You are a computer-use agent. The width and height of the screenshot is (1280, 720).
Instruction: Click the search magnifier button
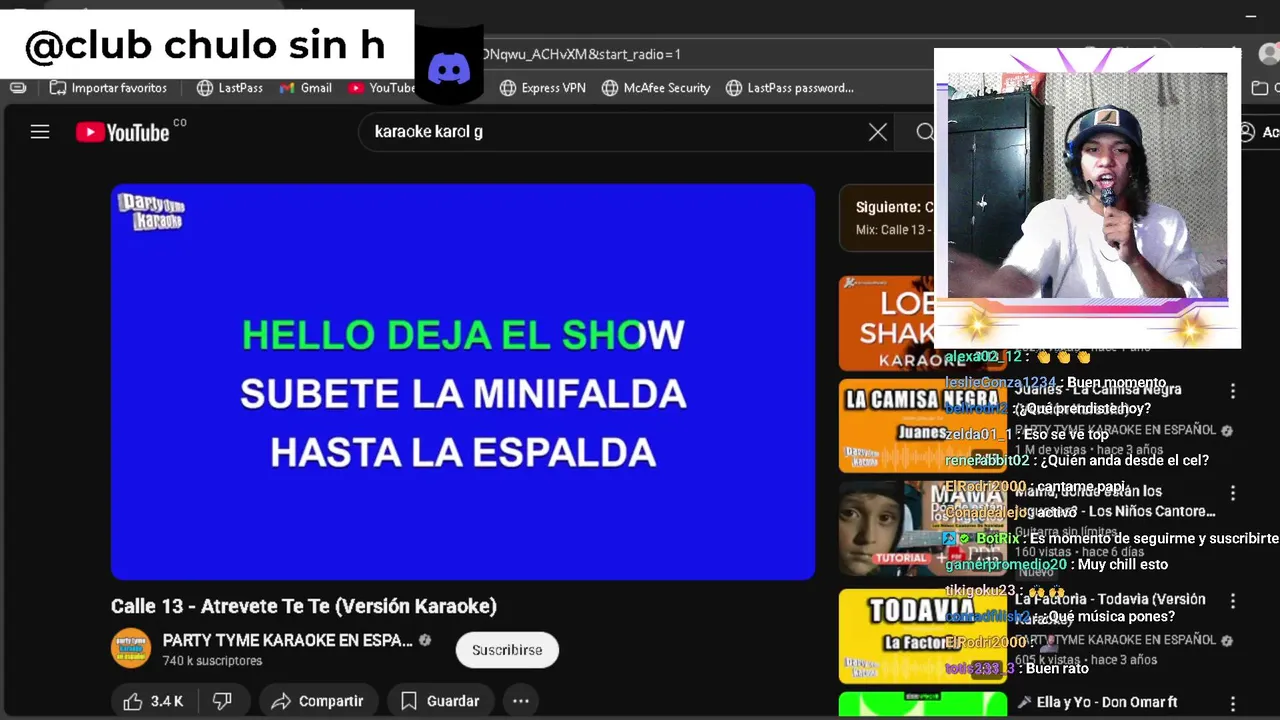tap(925, 132)
